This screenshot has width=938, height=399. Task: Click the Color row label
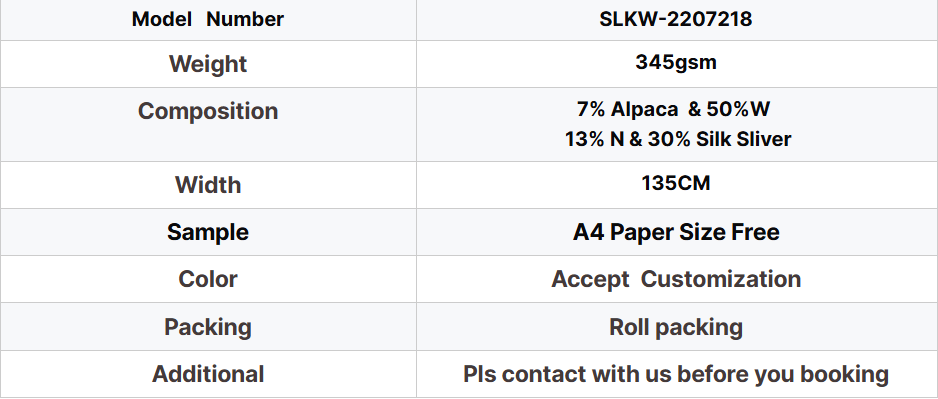pyautogui.click(x=208, y=279)
